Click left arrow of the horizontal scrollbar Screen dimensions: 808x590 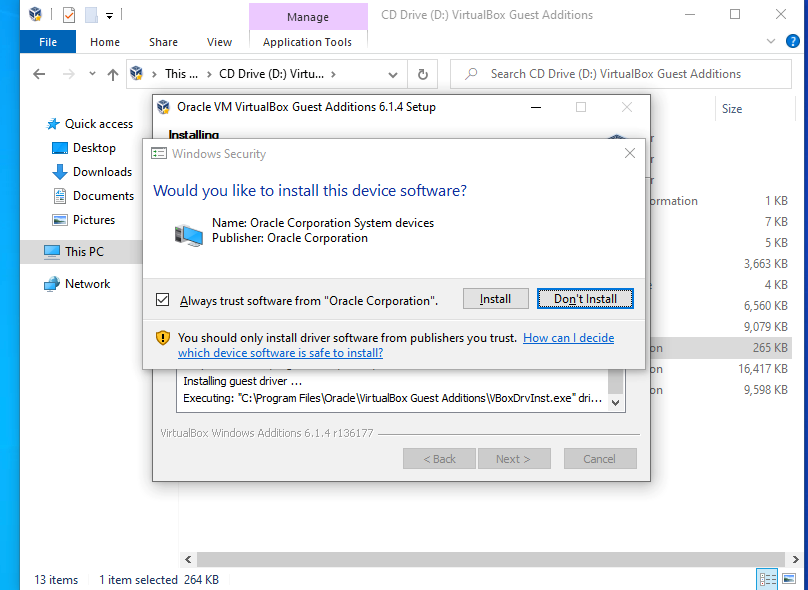tap(188, 559)
